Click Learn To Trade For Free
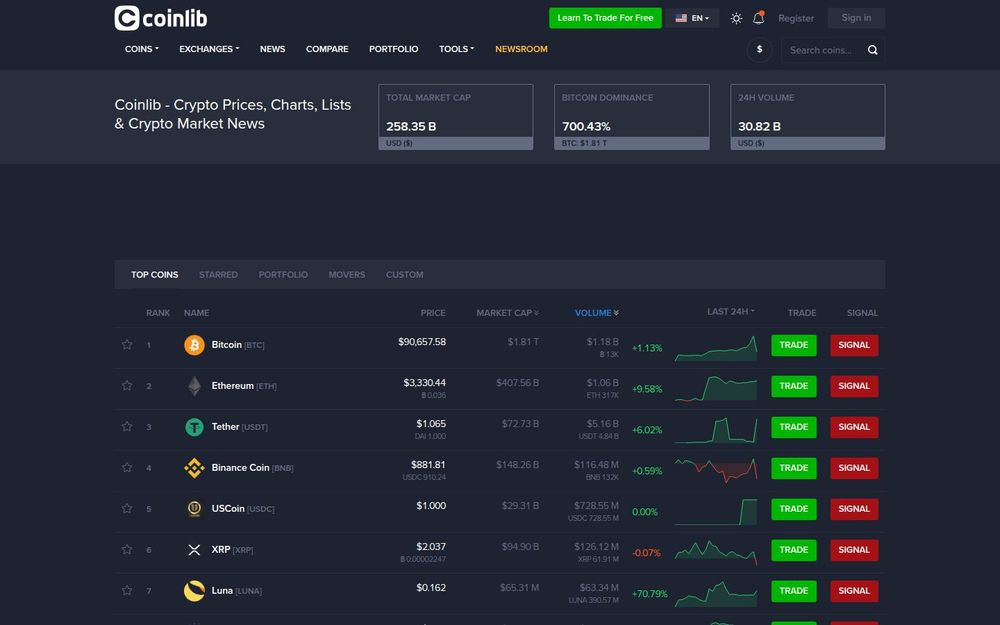1000x625 pixels. pyautogui.click(x=605, y=18)
